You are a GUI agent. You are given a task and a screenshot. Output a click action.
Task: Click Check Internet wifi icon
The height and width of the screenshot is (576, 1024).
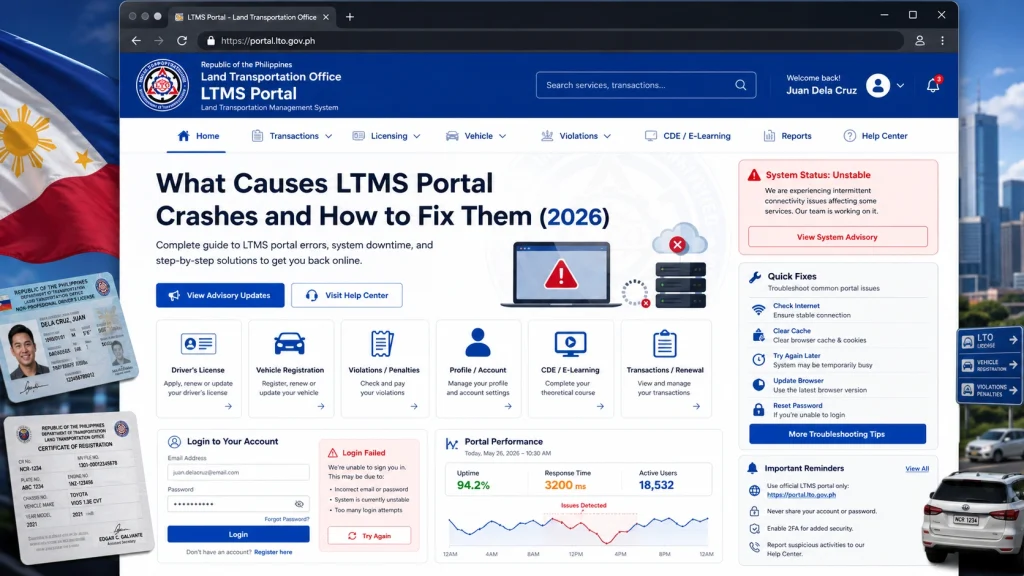[x=758, y=310]
